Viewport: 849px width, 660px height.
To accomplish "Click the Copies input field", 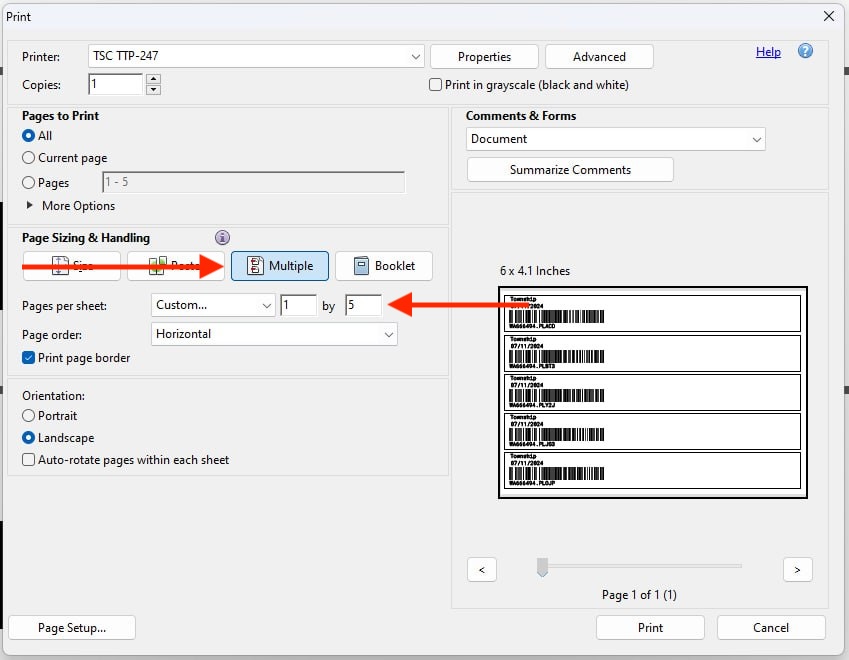I will click(x=115, y=84).
